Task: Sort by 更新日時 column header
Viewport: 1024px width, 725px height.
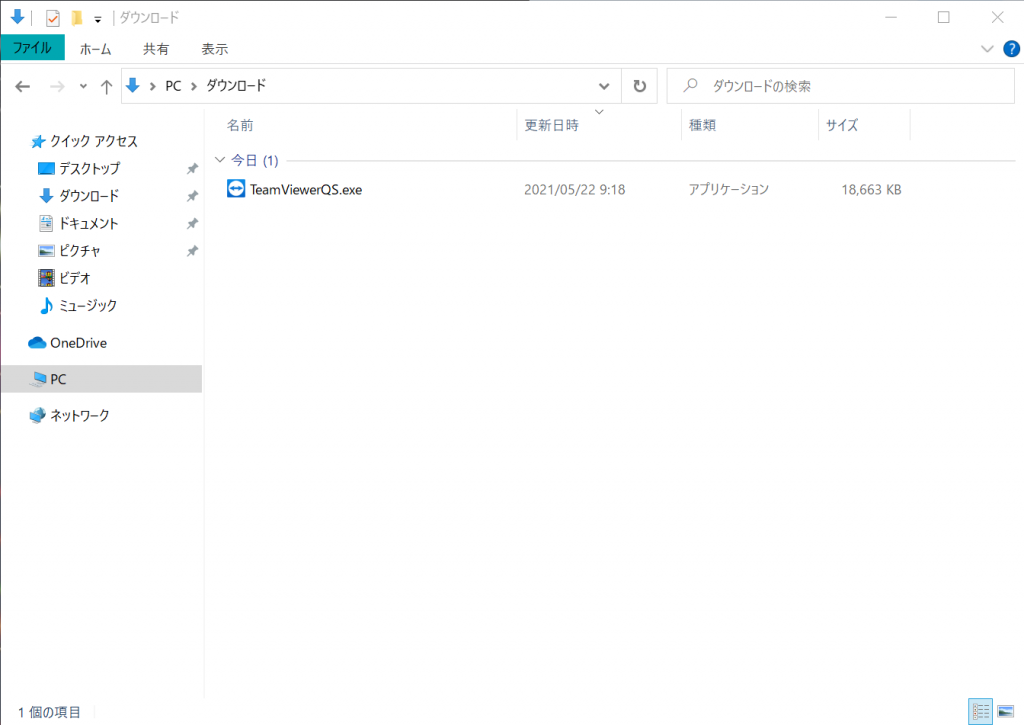Action: (x=552, y=125)
